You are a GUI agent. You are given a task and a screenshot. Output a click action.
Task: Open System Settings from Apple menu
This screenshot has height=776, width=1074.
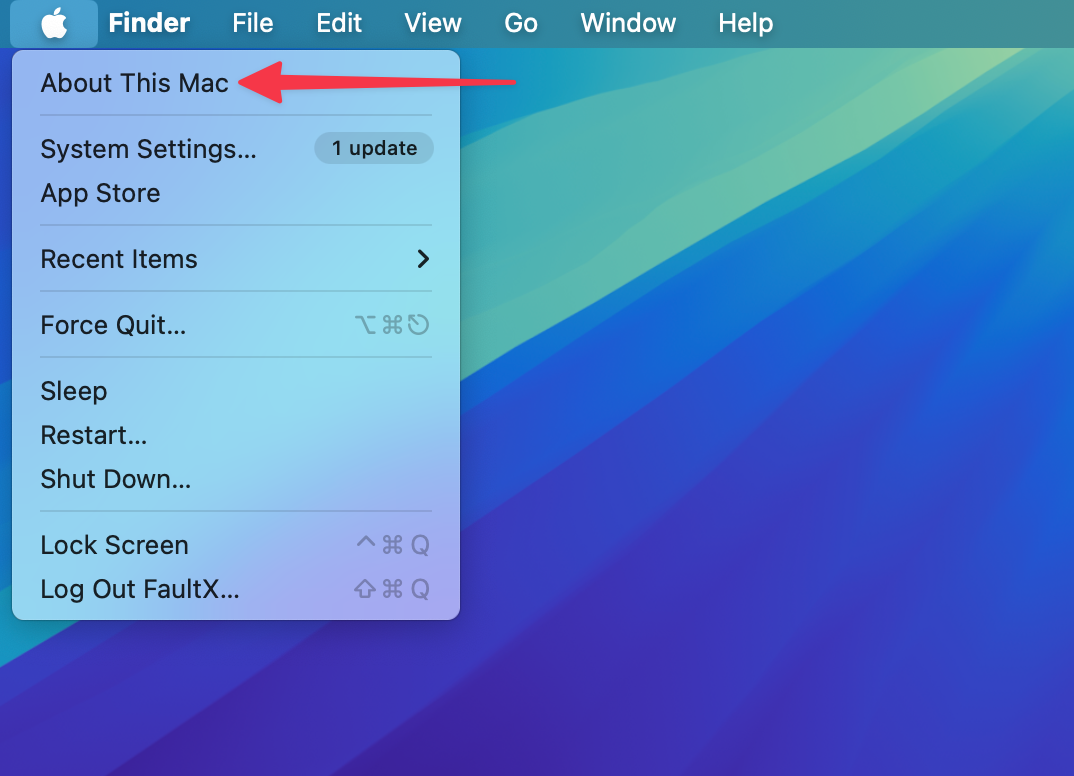point(148,149)
